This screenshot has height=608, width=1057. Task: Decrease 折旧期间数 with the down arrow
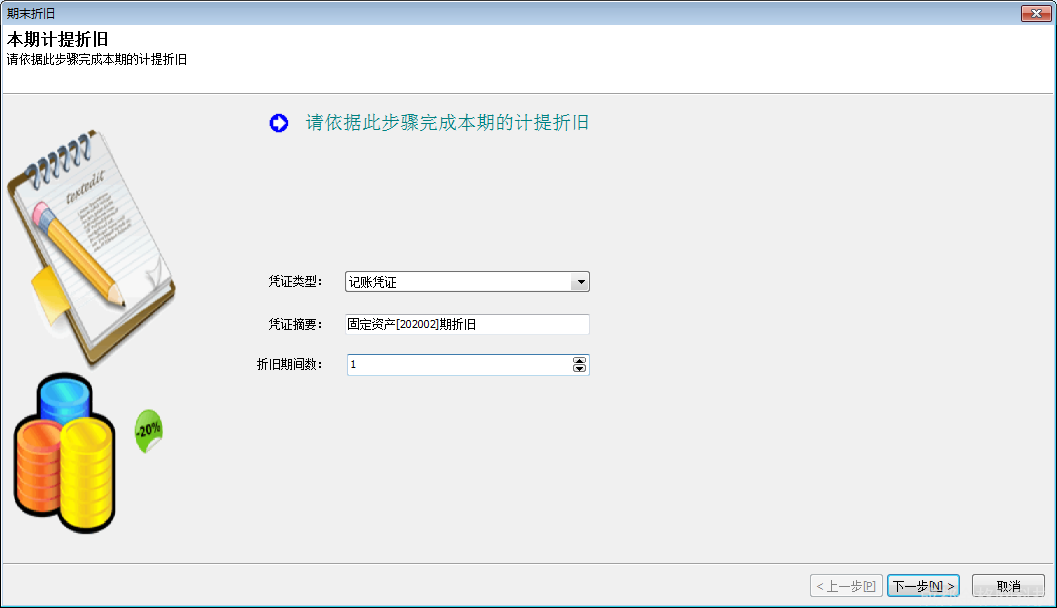(579, 369)
